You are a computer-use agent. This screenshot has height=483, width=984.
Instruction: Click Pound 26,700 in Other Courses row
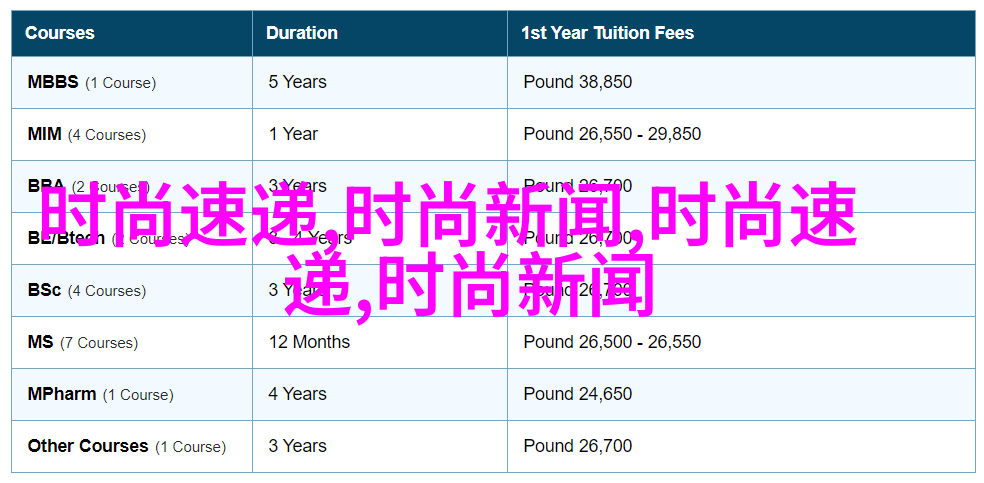pyautogui.click(x=578, y=447)
